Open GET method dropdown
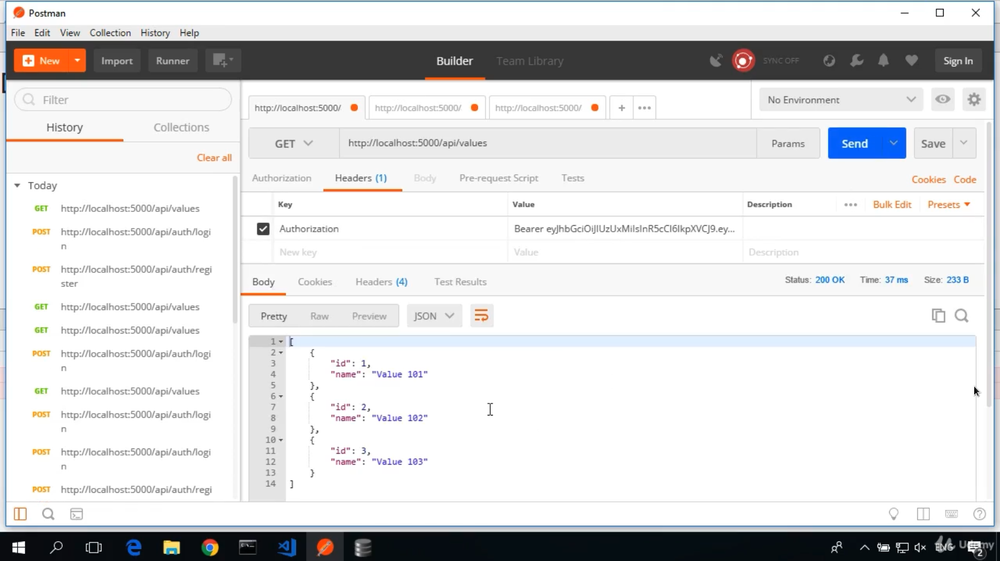Viewport: 1000px width, 561px height. 293,143
